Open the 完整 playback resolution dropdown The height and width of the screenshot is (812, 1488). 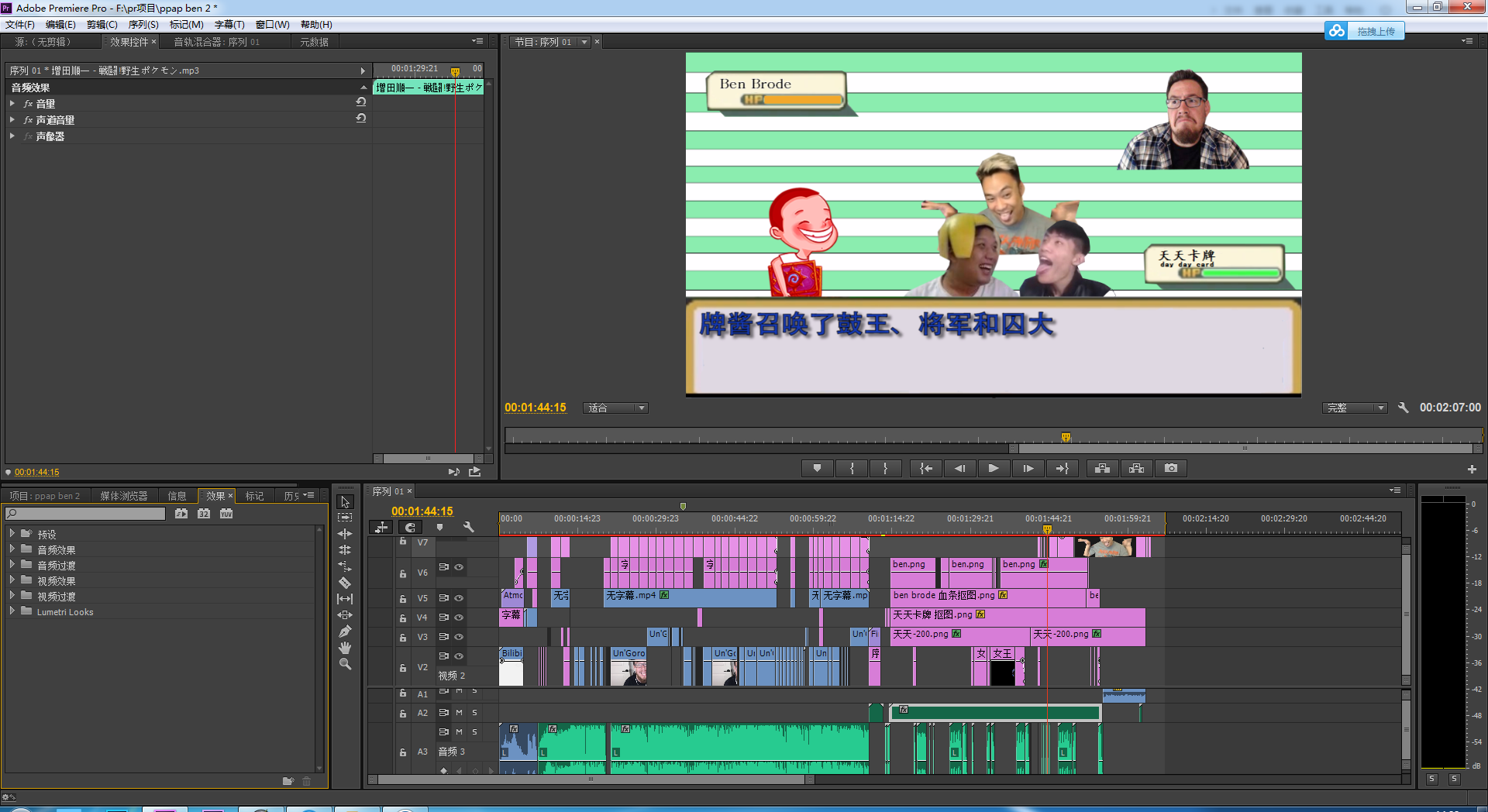pos(1355,408)
